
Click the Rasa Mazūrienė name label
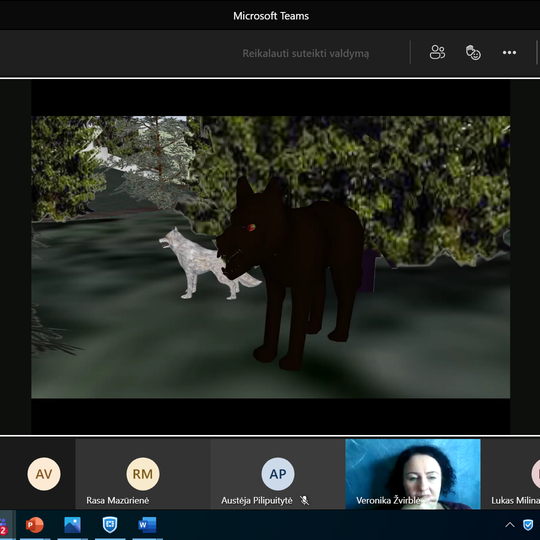pyautogui.click(x=117, y=500)
